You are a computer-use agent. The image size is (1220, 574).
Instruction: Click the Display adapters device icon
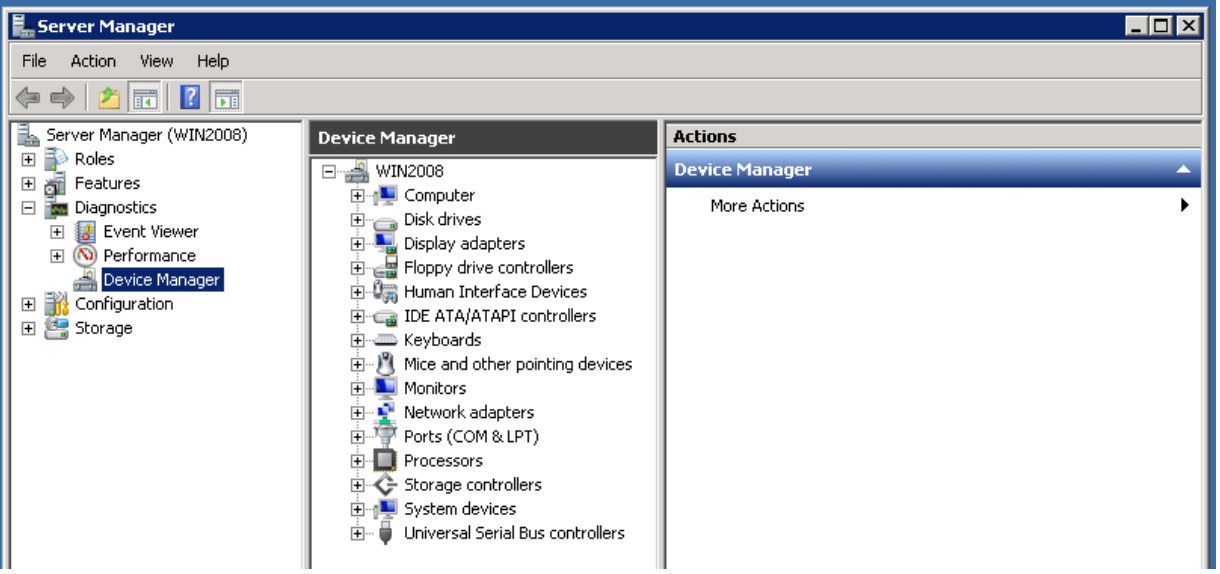(x=386, y=244)
